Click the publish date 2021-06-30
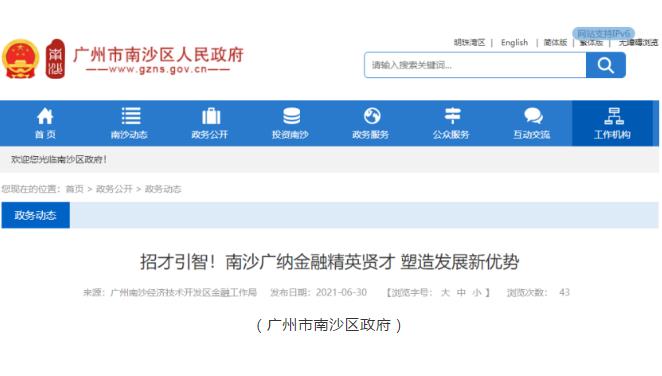662x376 pixels. point(341,292)
